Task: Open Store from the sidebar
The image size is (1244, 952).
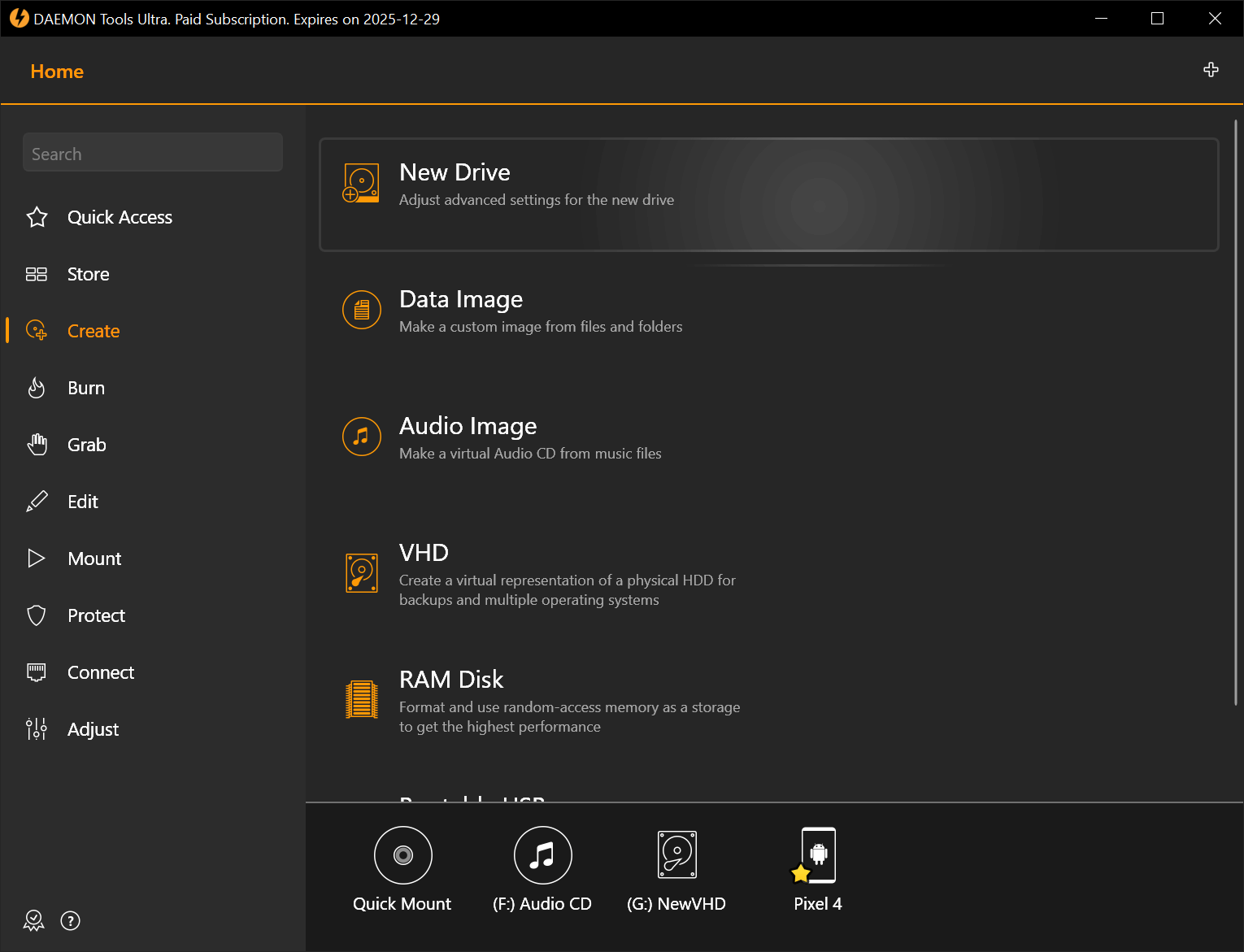Action: pos(88,274)
